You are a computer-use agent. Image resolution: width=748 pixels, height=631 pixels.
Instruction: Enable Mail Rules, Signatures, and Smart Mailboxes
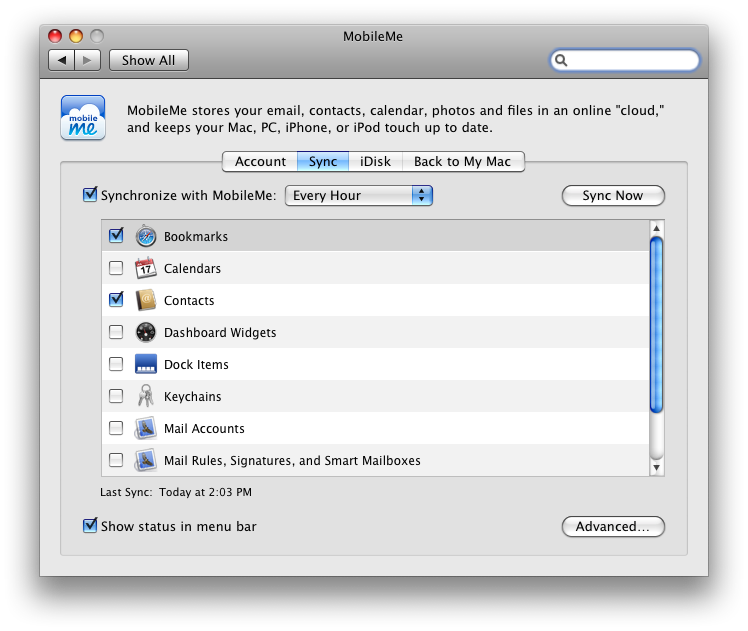pyautogui.click(x=116, y=460)
